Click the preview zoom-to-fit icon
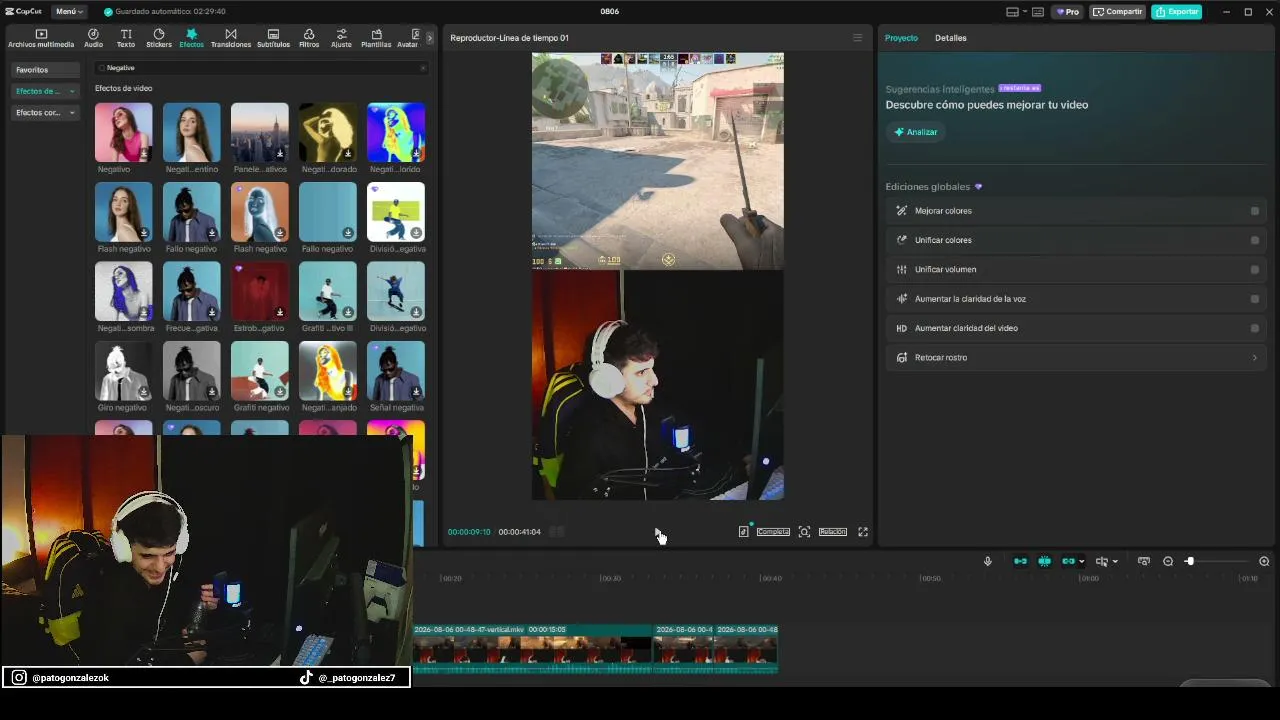1280x720 pixels. (804, 532)
